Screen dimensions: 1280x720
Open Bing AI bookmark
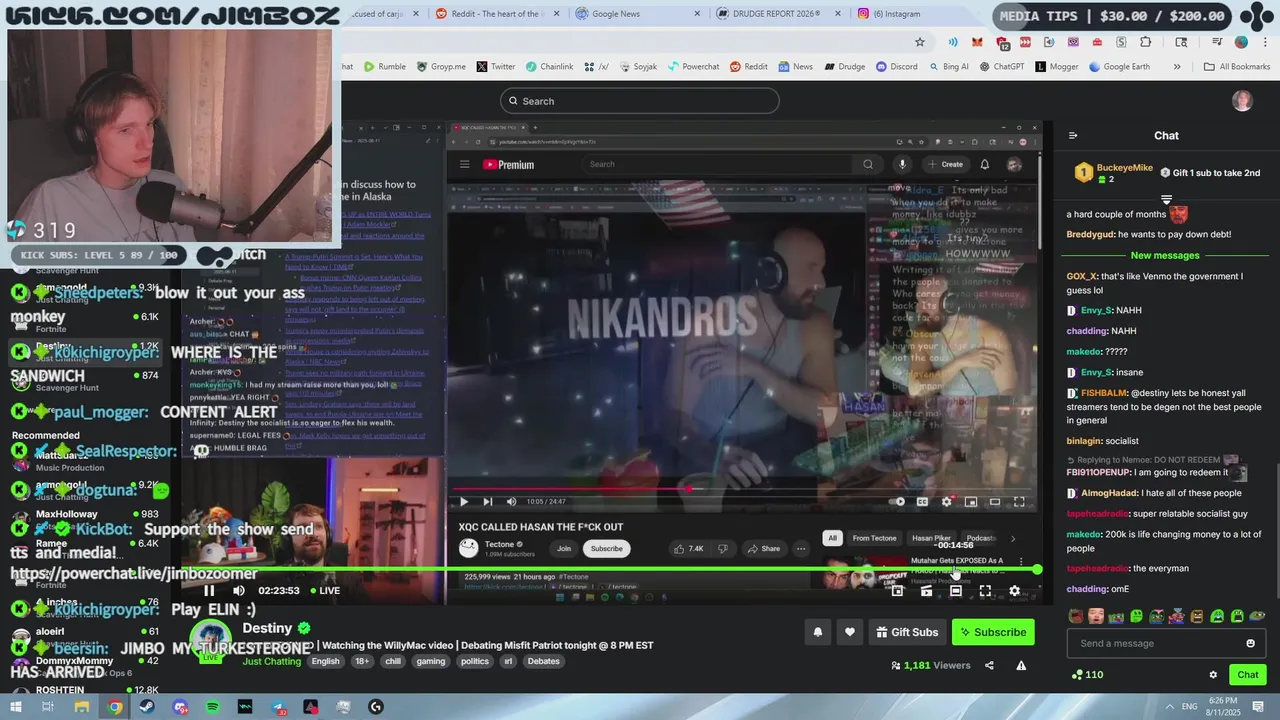tap(948, 67)
